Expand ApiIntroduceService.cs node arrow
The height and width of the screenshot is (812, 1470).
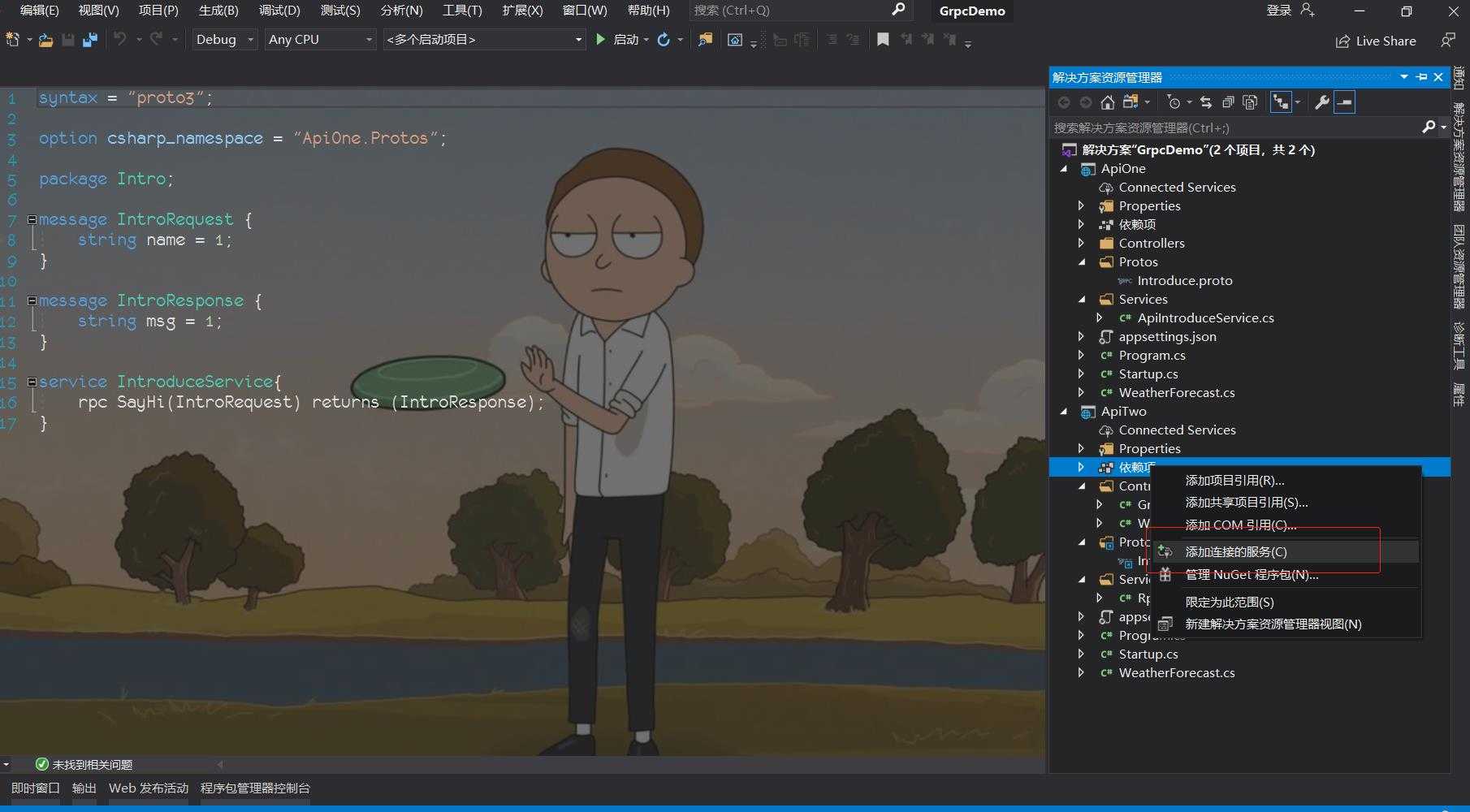coord(1100,317)
